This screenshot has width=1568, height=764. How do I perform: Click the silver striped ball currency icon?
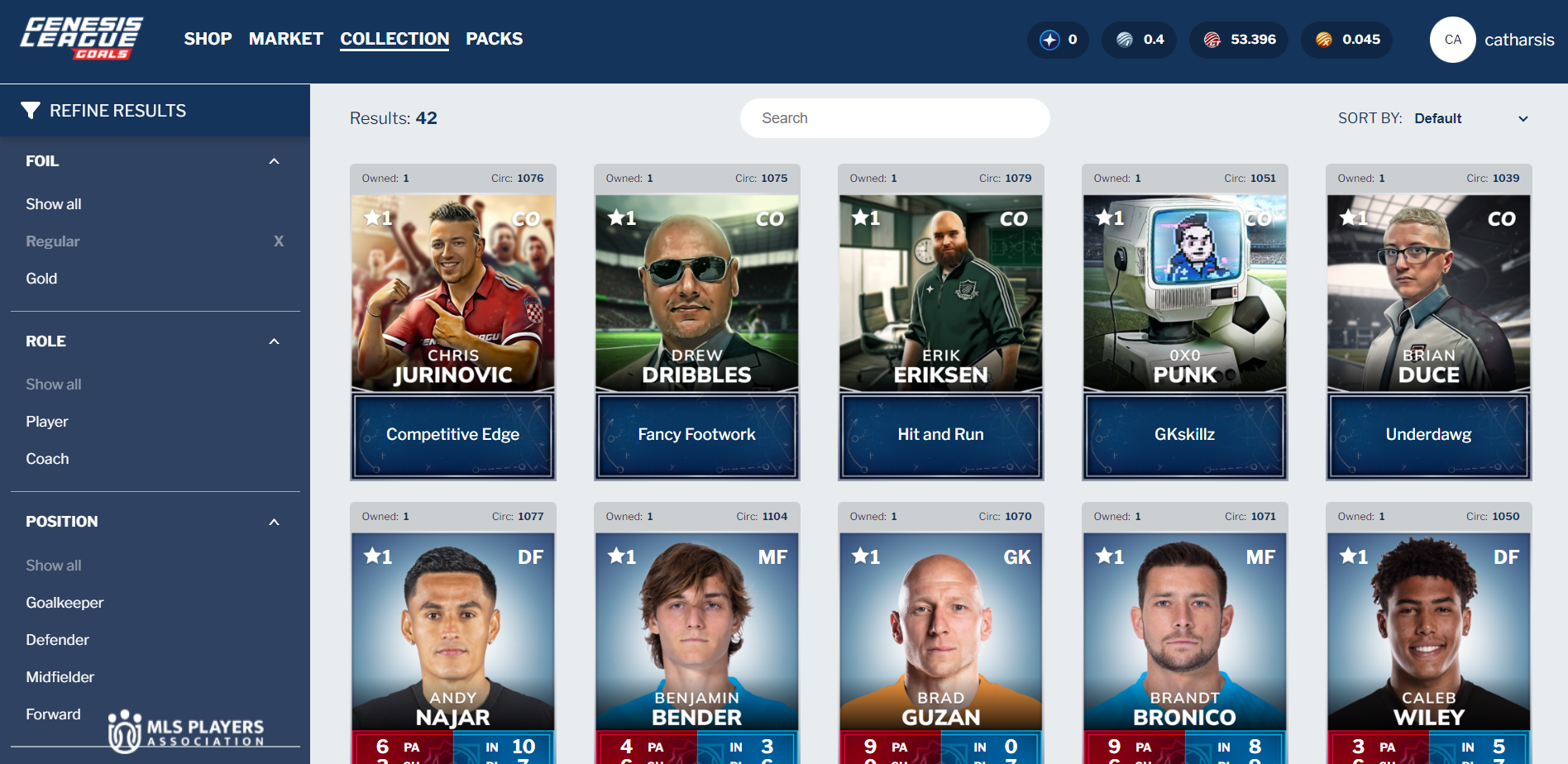[1125, 40]
